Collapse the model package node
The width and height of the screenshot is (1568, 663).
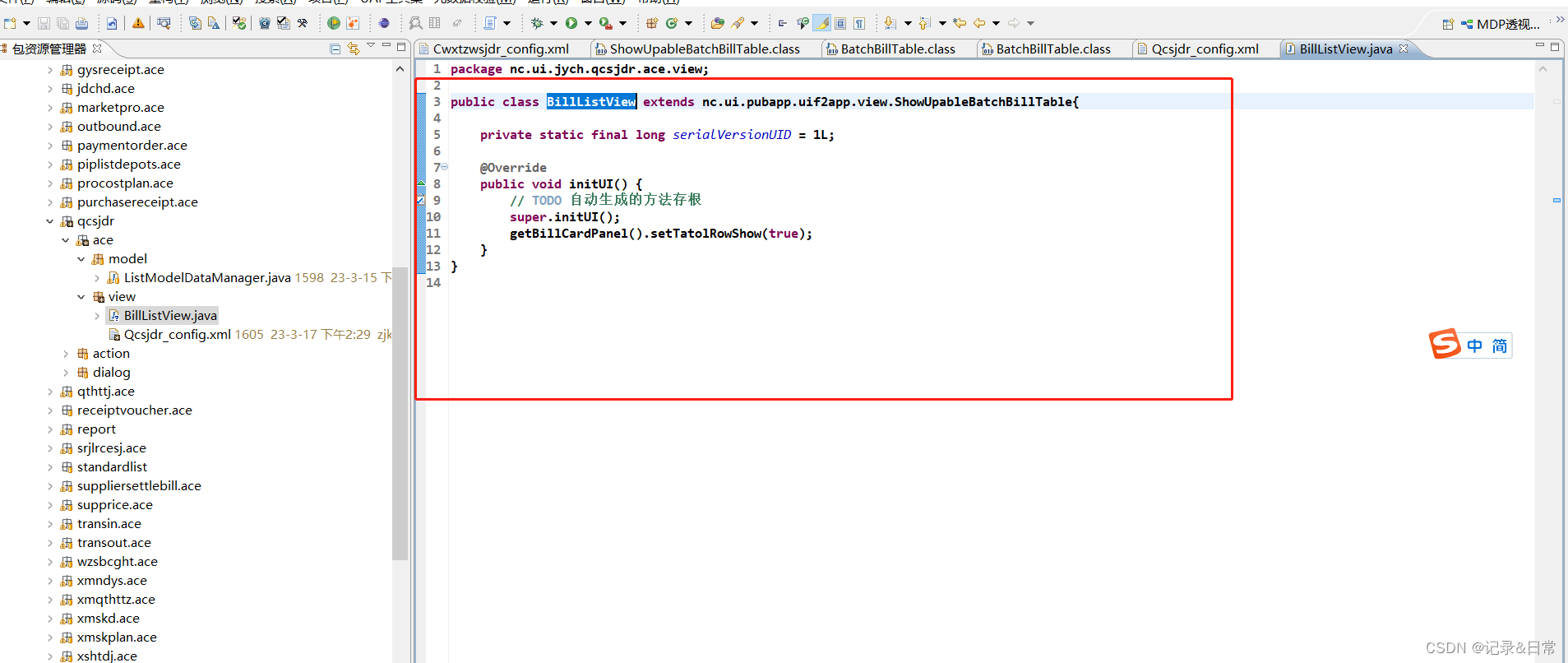[x=81, y=259]
